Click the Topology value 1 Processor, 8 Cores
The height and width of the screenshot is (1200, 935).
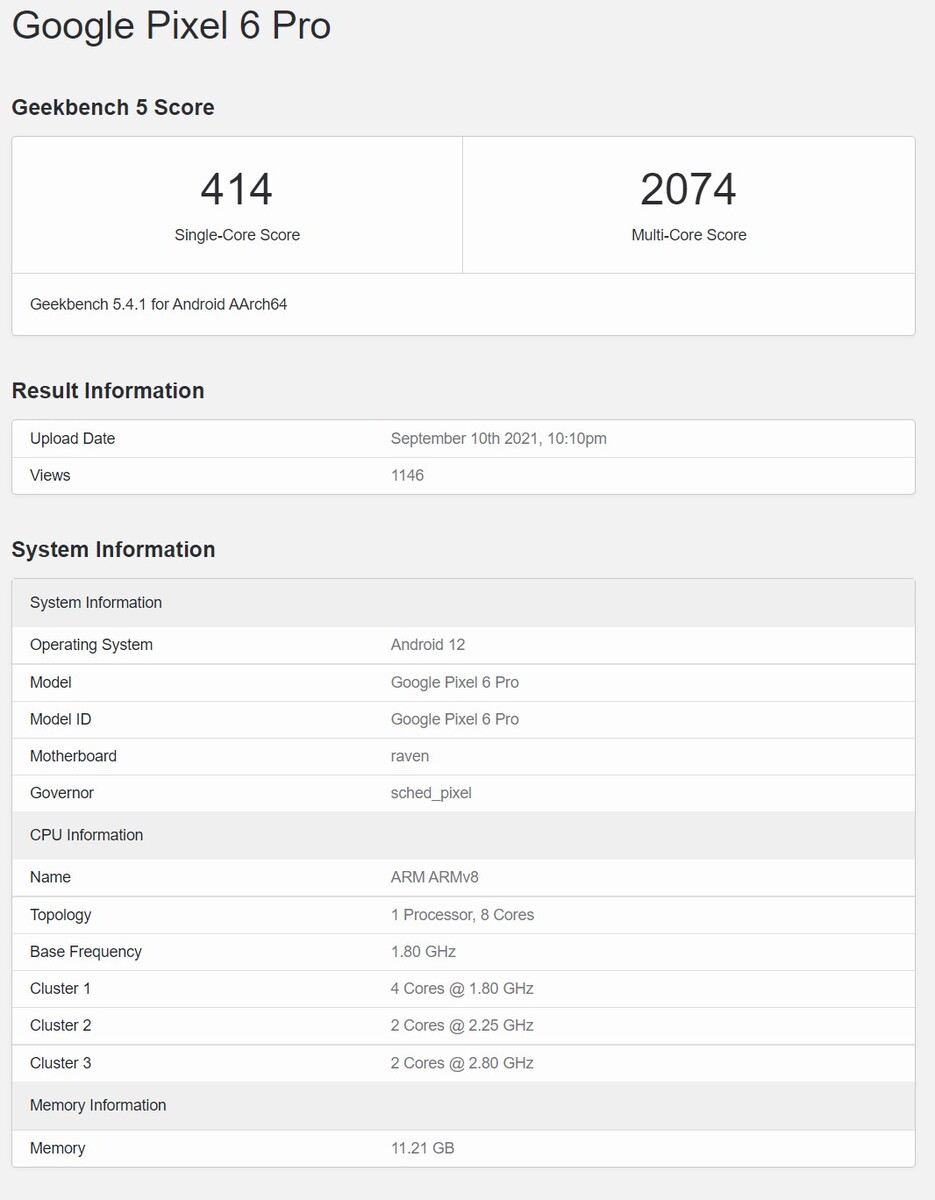pyautogui.click(x=462, y=914)
